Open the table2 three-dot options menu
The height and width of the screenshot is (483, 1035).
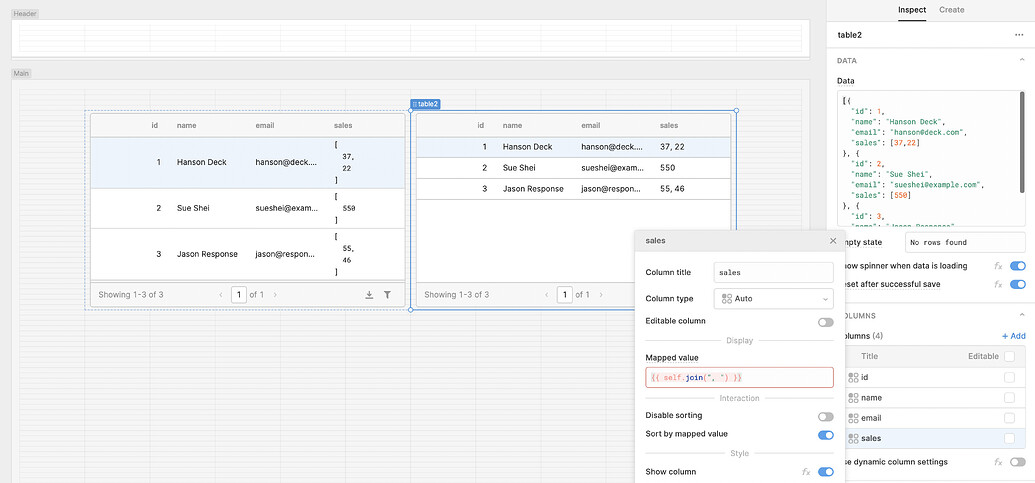(1019, 35)
